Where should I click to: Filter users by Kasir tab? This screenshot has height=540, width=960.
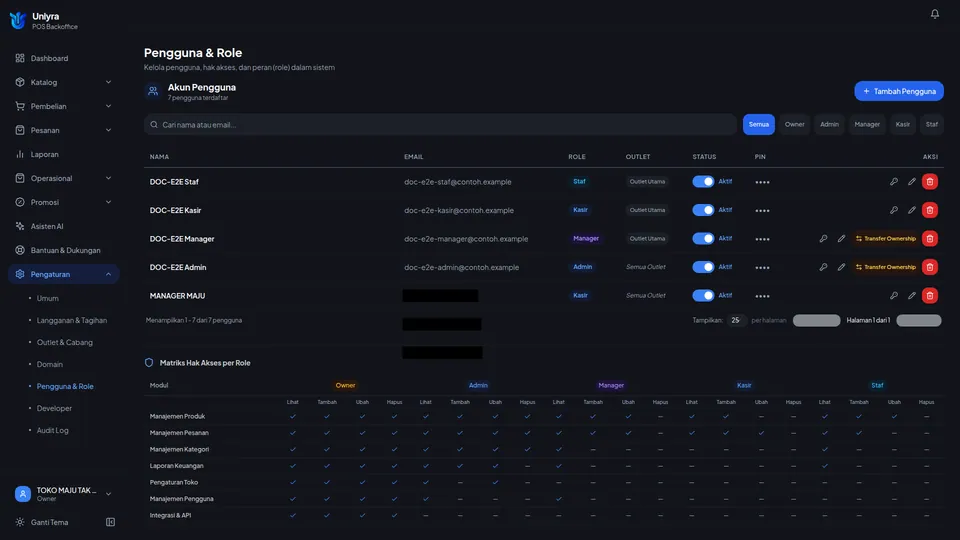902,124
